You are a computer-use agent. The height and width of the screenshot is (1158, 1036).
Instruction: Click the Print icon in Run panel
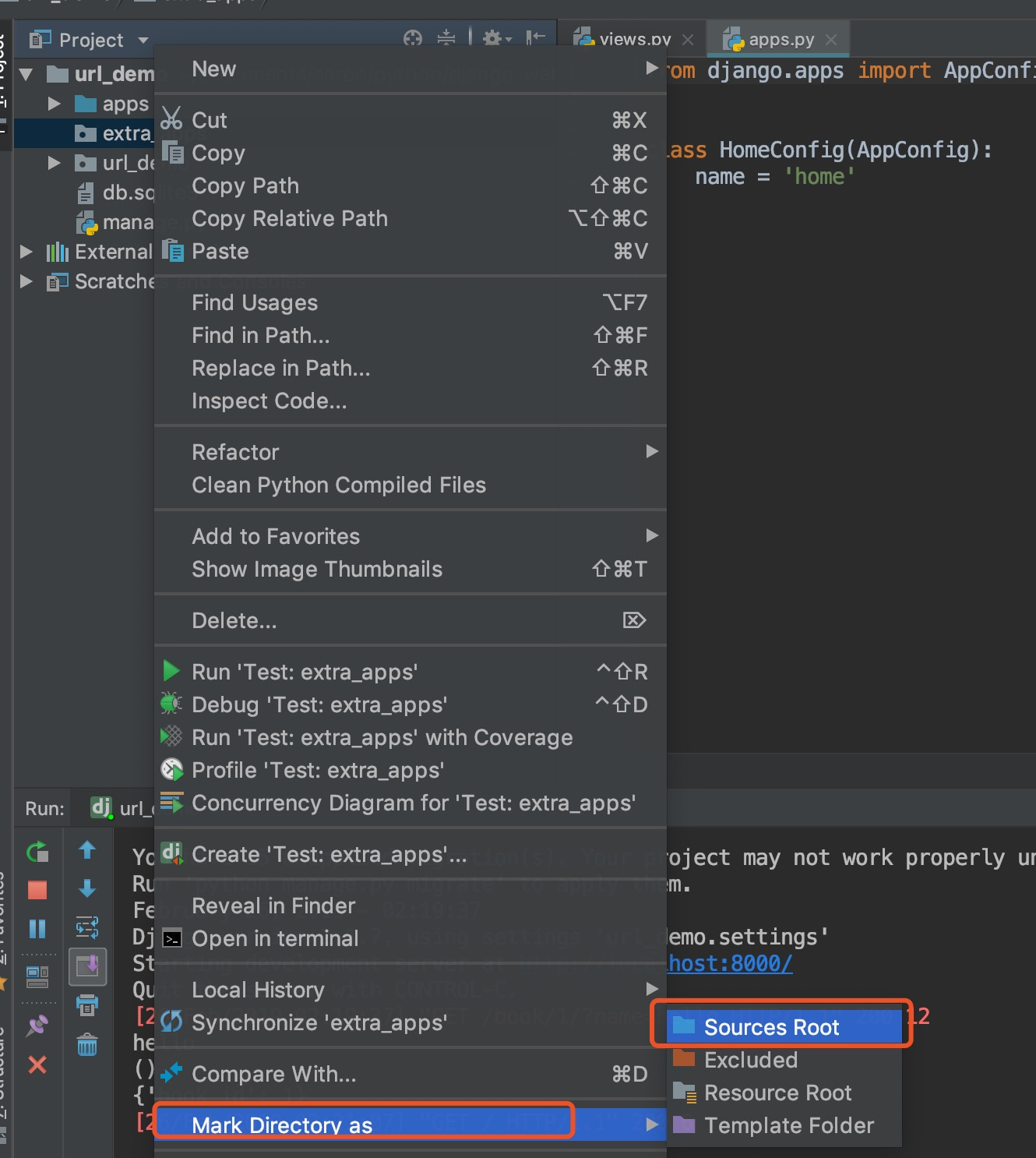[87, 1005]
